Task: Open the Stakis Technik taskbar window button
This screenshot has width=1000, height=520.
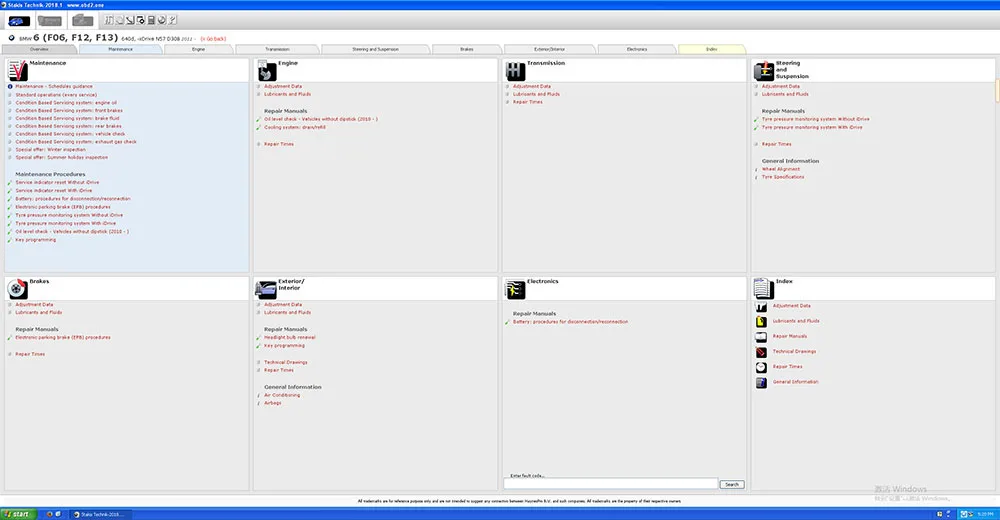Action: click(99, 514)
